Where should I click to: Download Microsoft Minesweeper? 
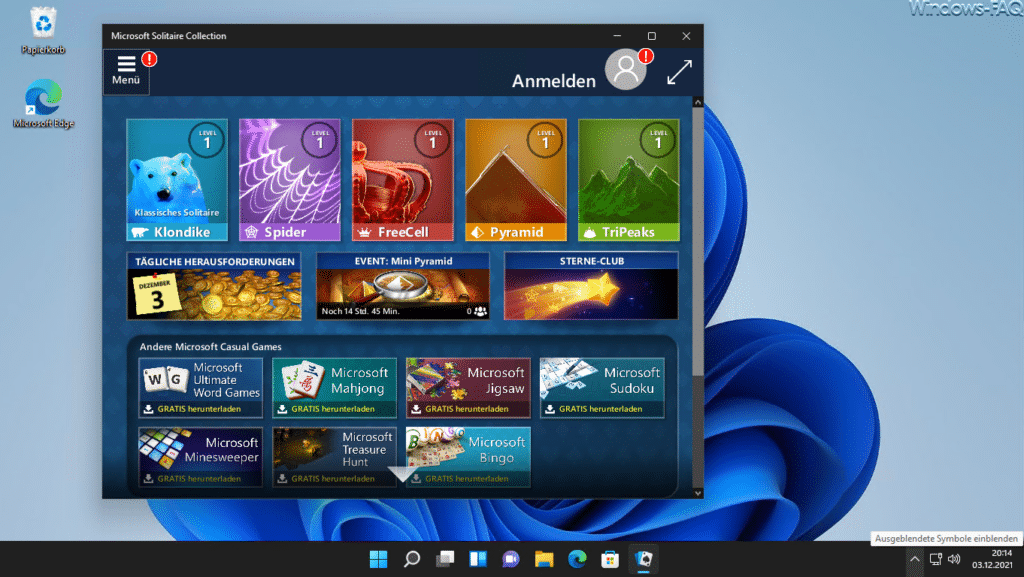click(x=200, y=457)
